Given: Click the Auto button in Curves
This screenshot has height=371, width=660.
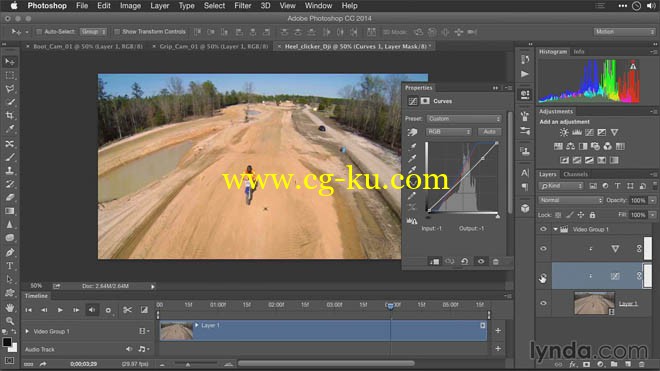Looking at the screenshot, I should click(x=489, y=132).
